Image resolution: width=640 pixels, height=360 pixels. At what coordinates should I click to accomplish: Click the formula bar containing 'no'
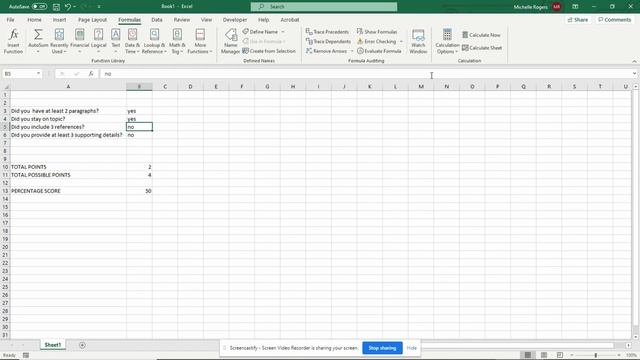click(x=367, y=73)
